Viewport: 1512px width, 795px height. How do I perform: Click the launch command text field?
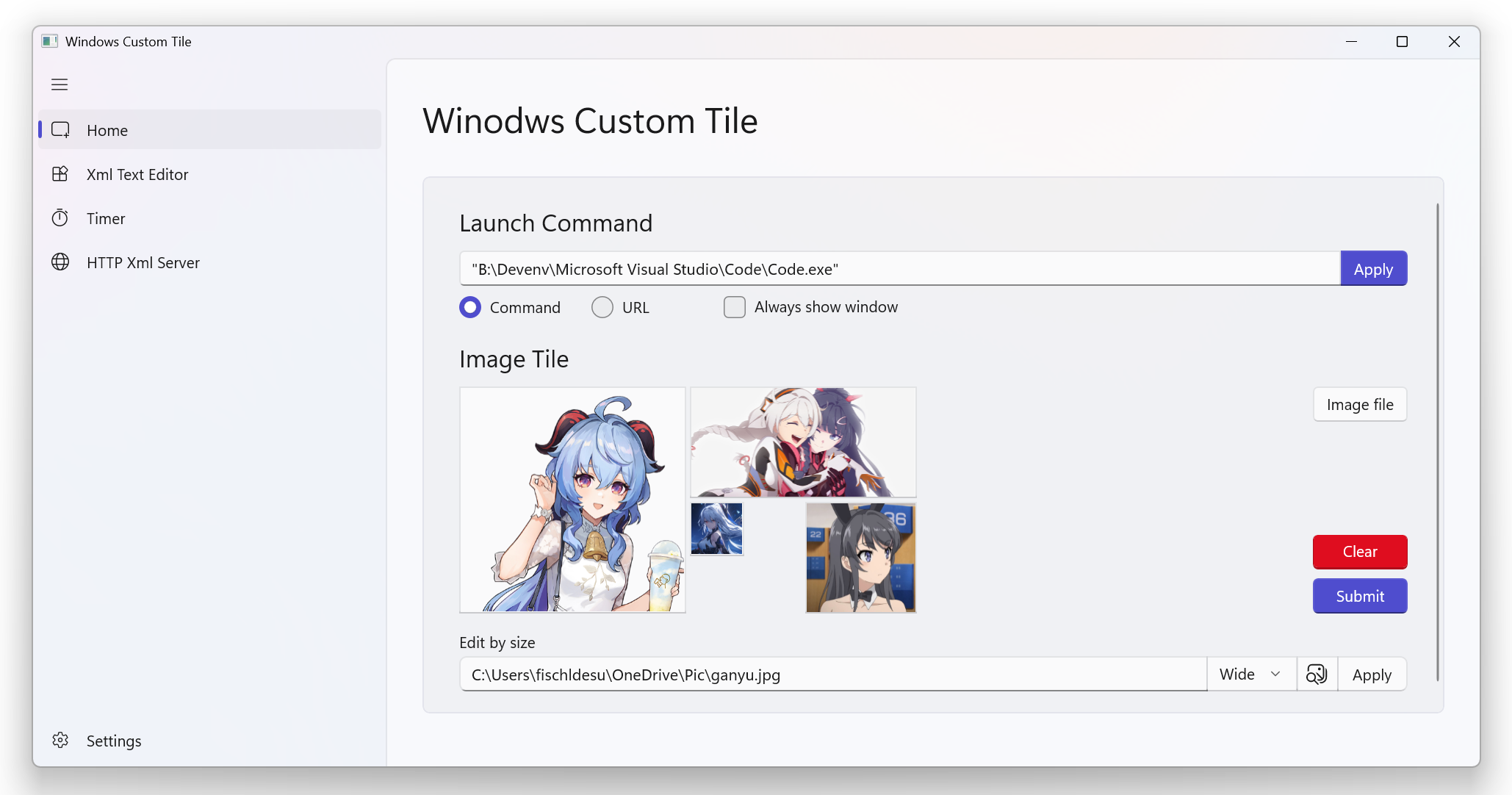click(900, 269)
